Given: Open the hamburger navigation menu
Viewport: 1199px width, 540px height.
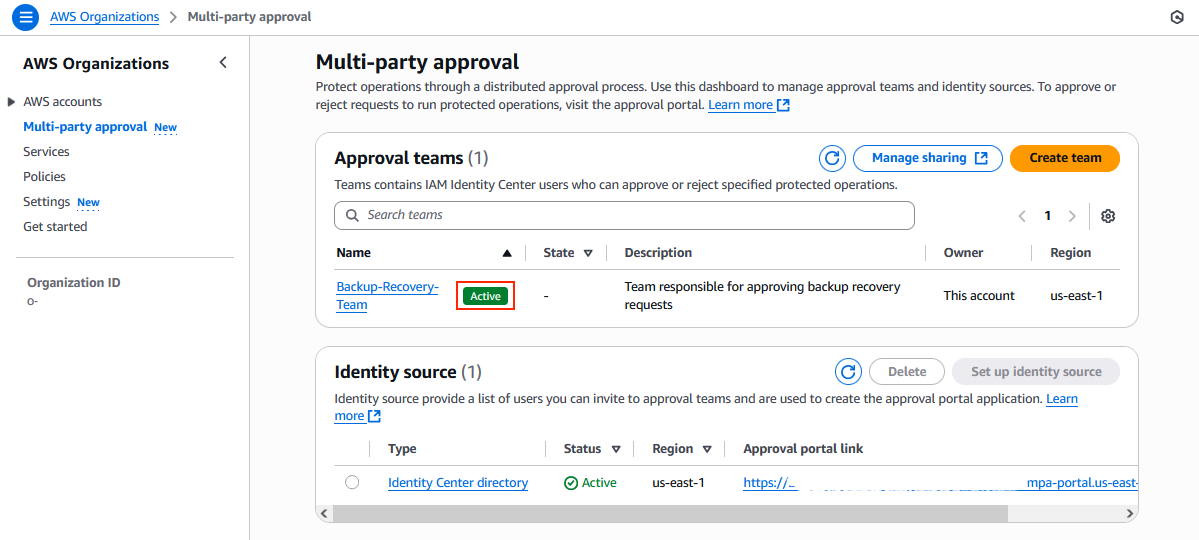Looking at the screenshot, I should click(25, 16).
